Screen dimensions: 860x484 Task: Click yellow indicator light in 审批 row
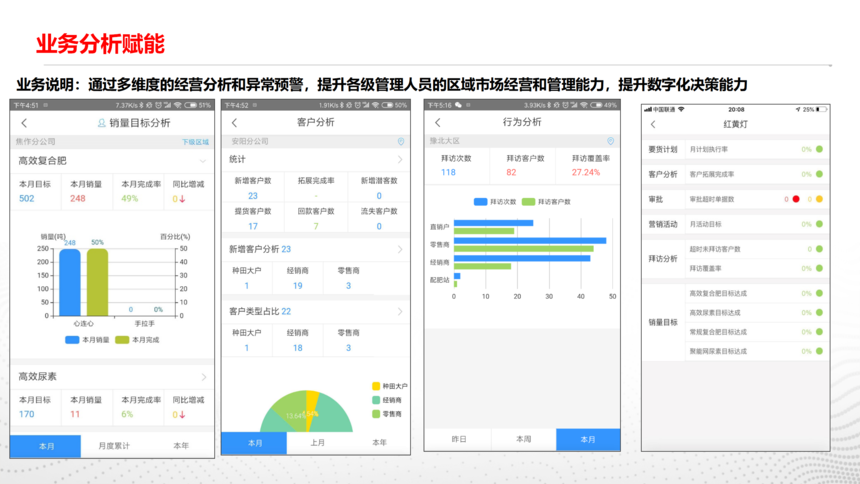819,199
